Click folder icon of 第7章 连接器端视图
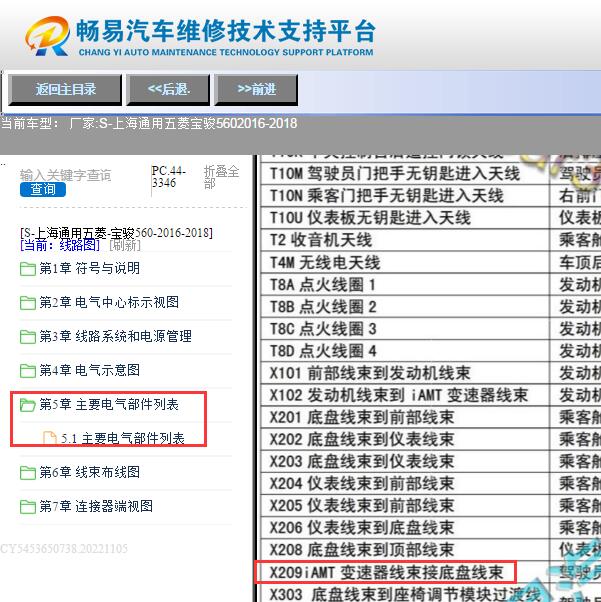Viewport: 601px width, 602px height. [x=28, y=506]
